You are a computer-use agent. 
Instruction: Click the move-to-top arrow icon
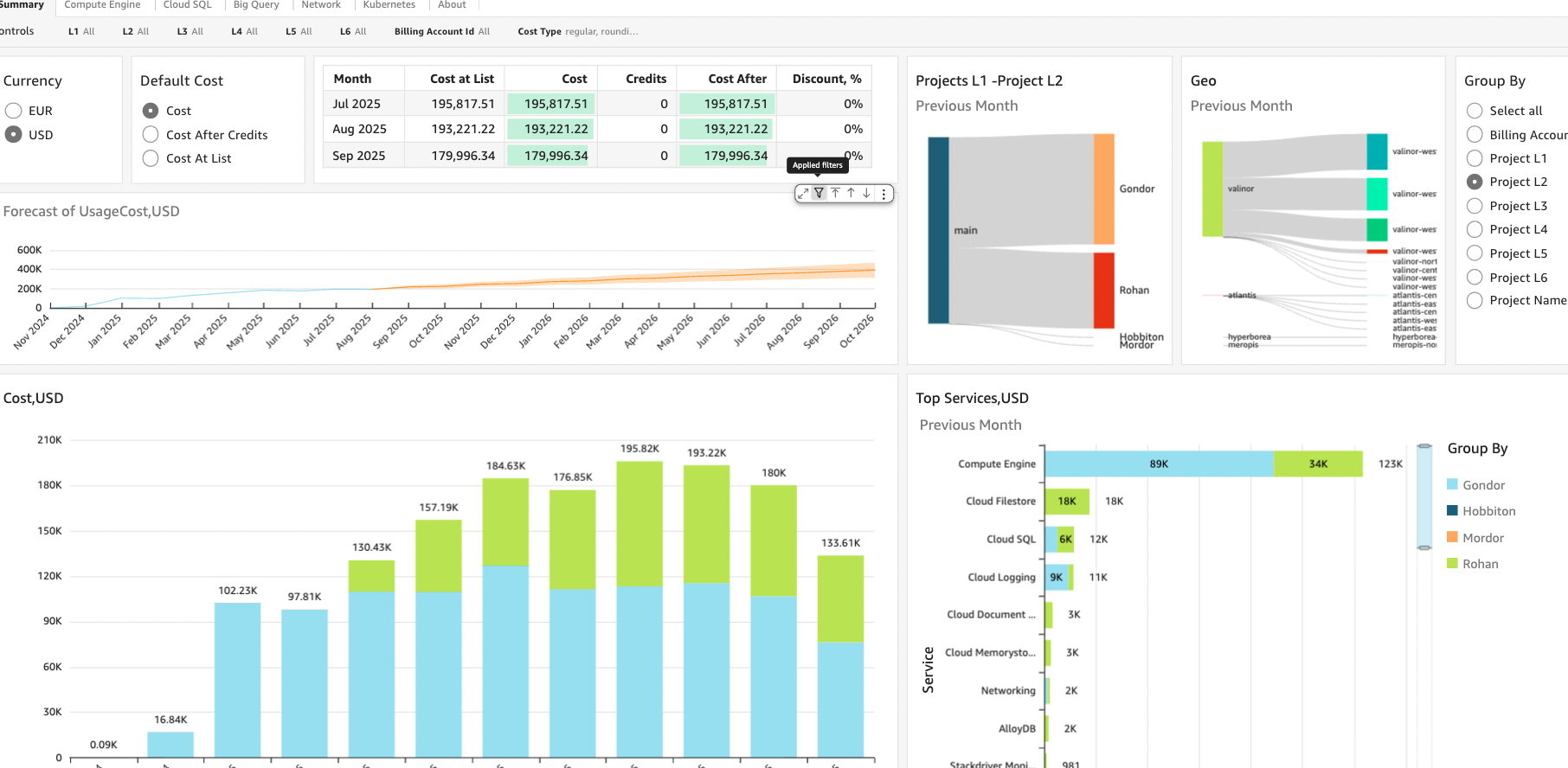pyautogui.click(x=835, y=194)
